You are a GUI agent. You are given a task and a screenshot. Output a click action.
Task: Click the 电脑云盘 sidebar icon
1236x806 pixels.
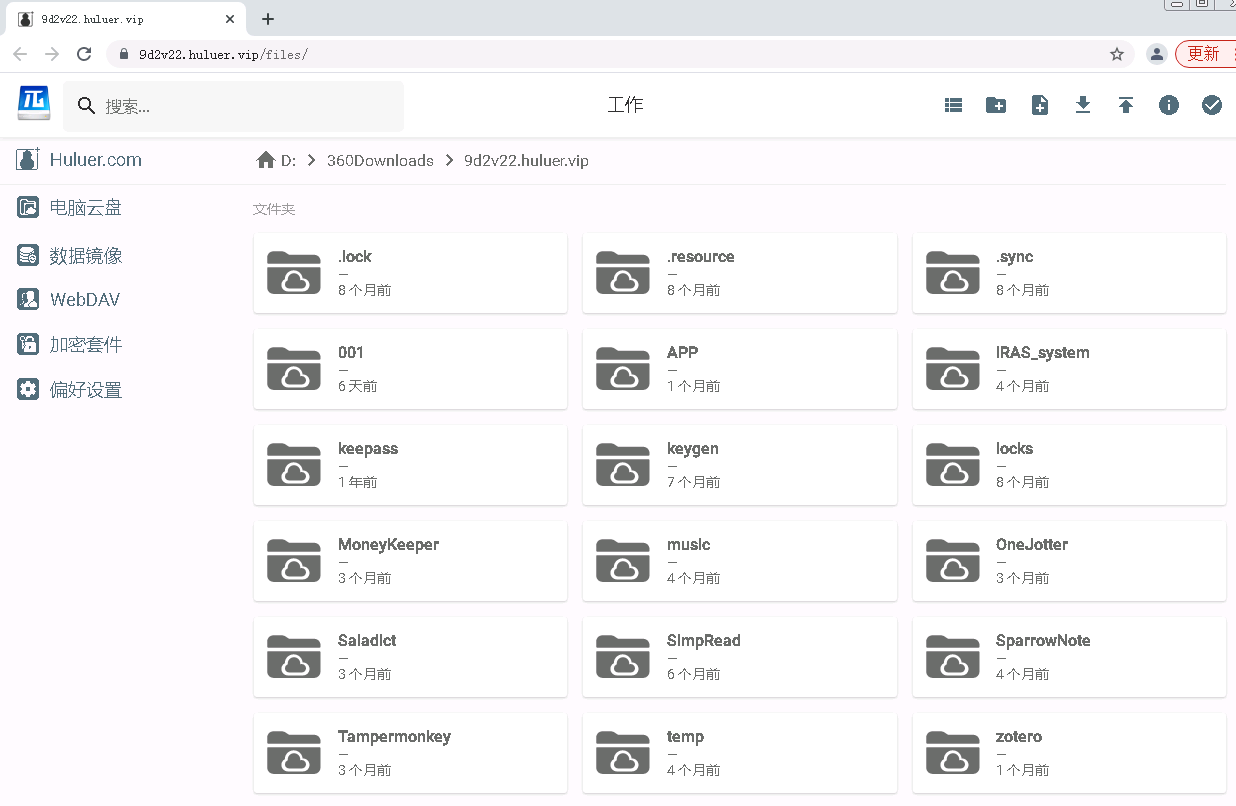[28, 207]
